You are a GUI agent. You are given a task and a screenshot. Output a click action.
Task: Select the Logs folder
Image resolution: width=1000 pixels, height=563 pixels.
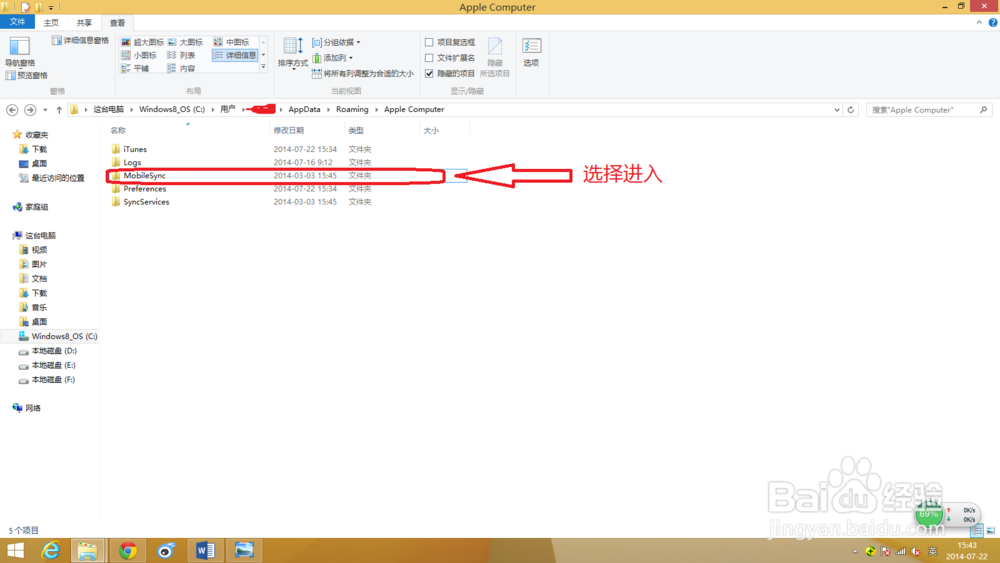(x=132, y=163)
